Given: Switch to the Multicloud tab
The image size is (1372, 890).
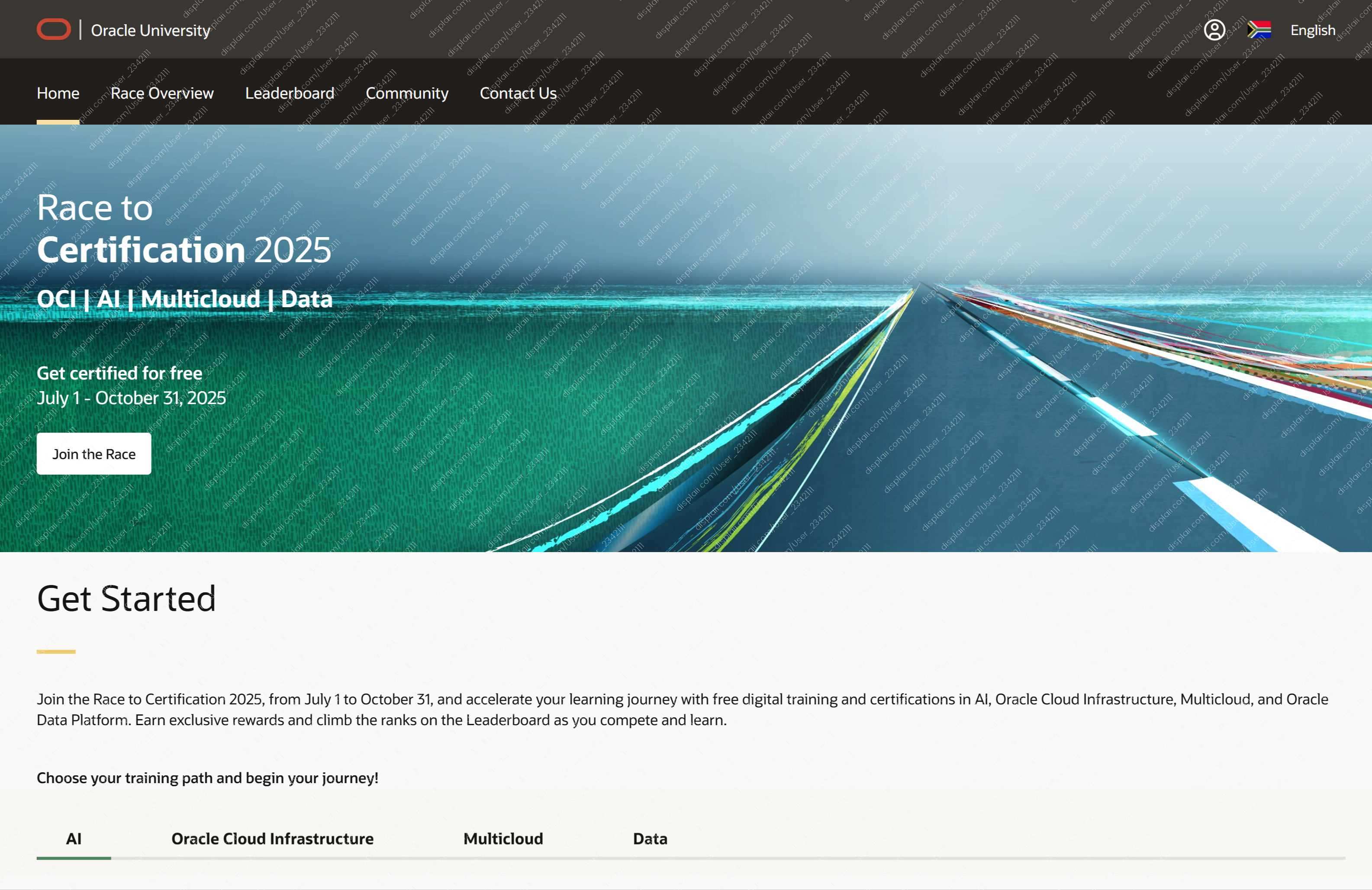Looking at the screenshot, I should (x=503, y=839).
